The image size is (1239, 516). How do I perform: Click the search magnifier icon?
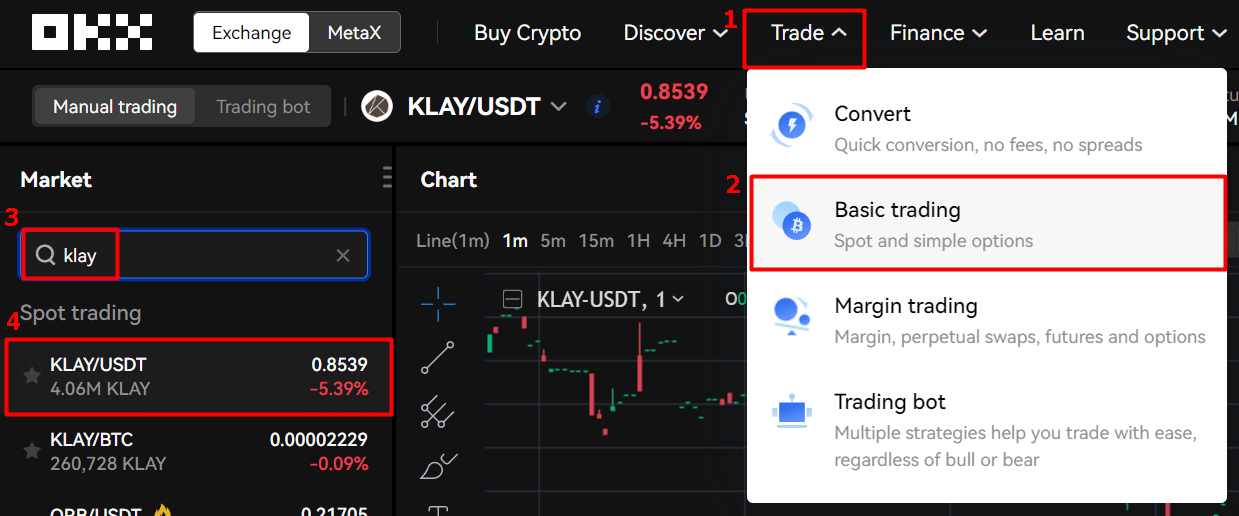click(45, 255)
